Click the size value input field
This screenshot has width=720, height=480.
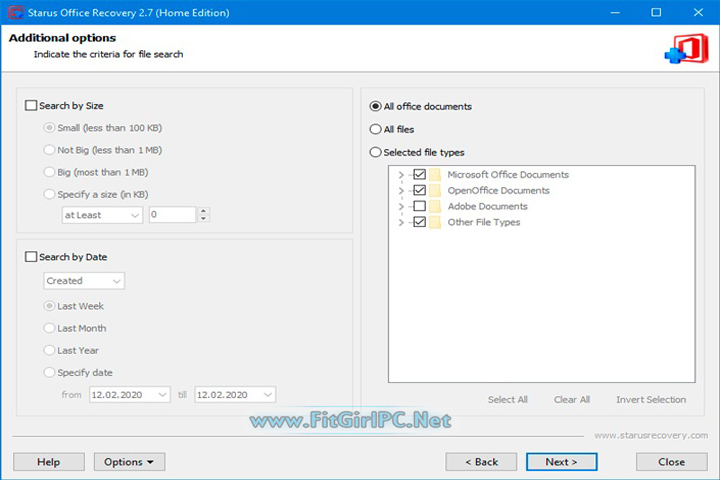[173, 215]
